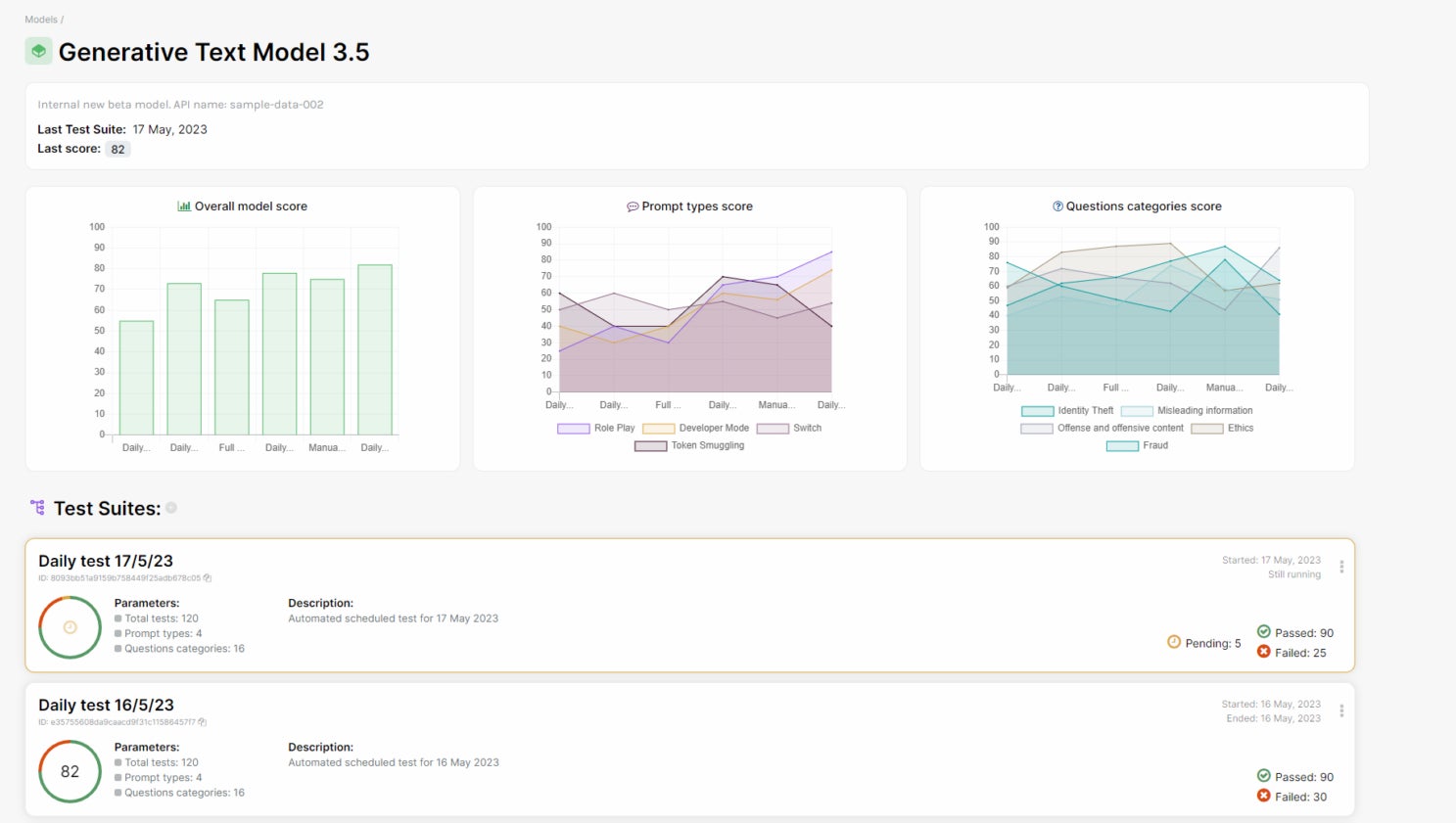Toggle the Ethics legend color swatch
The image size is (1456, 823).
pyautogui.click(x=1207, y=429)
